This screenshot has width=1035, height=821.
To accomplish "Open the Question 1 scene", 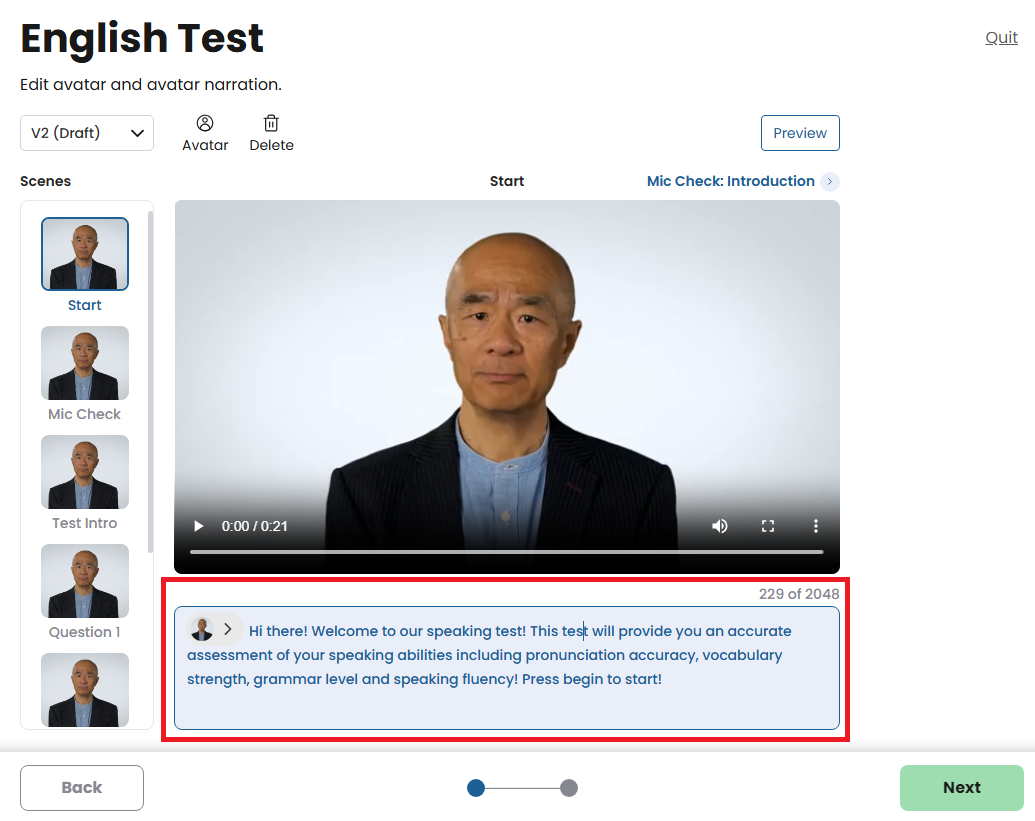I will (85, 581).
